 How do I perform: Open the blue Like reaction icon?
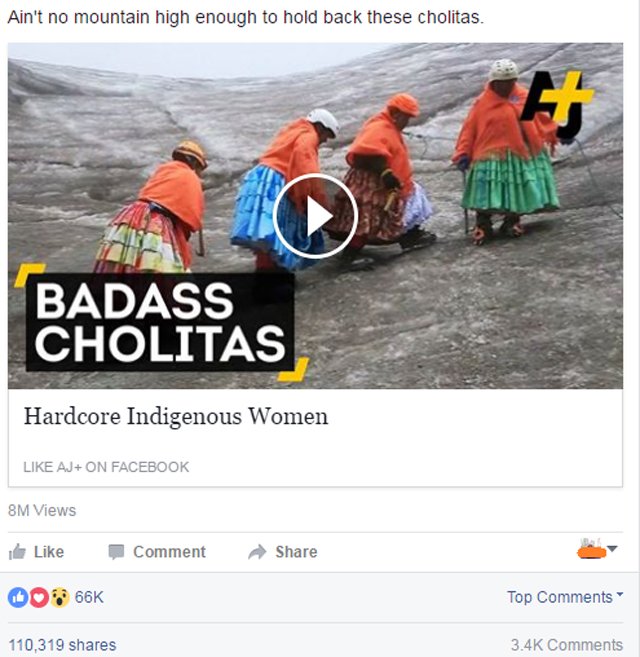click(18, 597)
